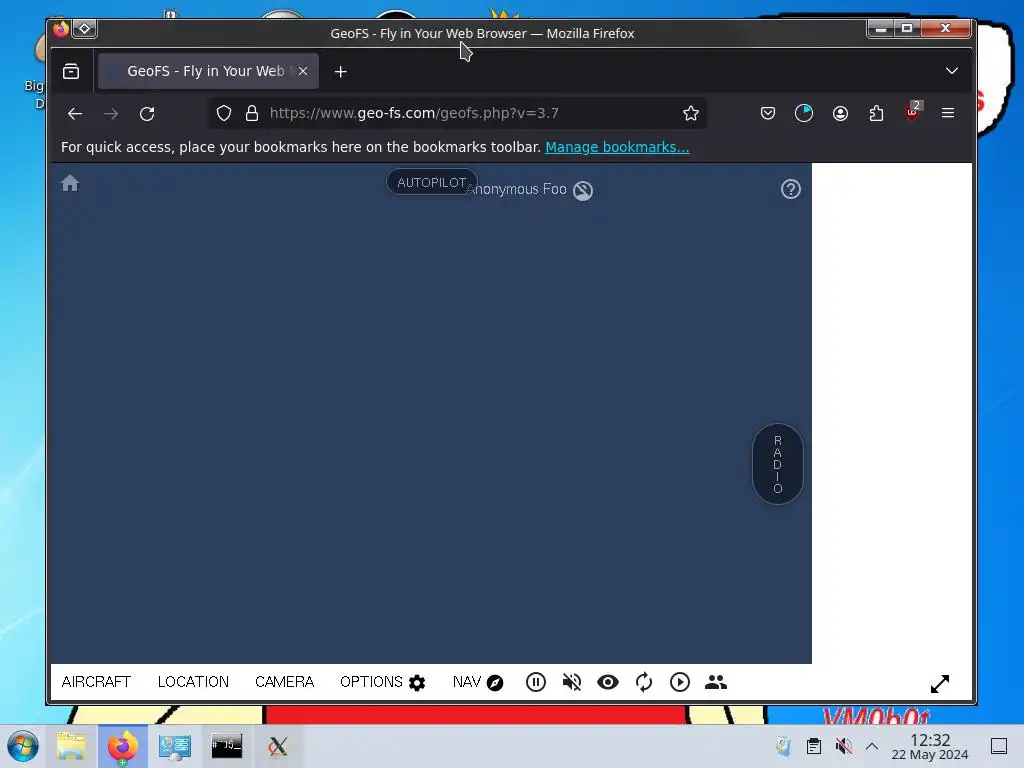Viewport: 1024px width, 768px height.
Task: Open the clipboard tray icon
Action: 814,746
